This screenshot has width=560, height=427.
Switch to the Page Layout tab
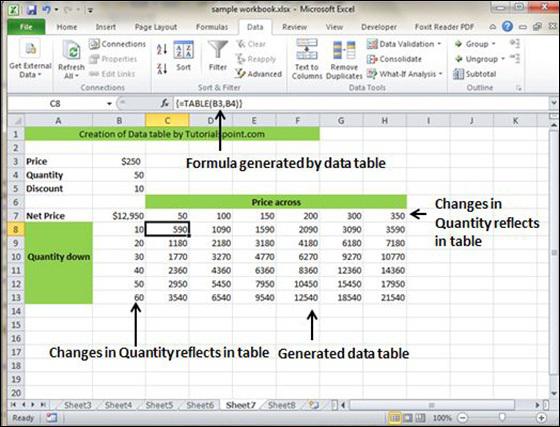click(x=156, y=27)
